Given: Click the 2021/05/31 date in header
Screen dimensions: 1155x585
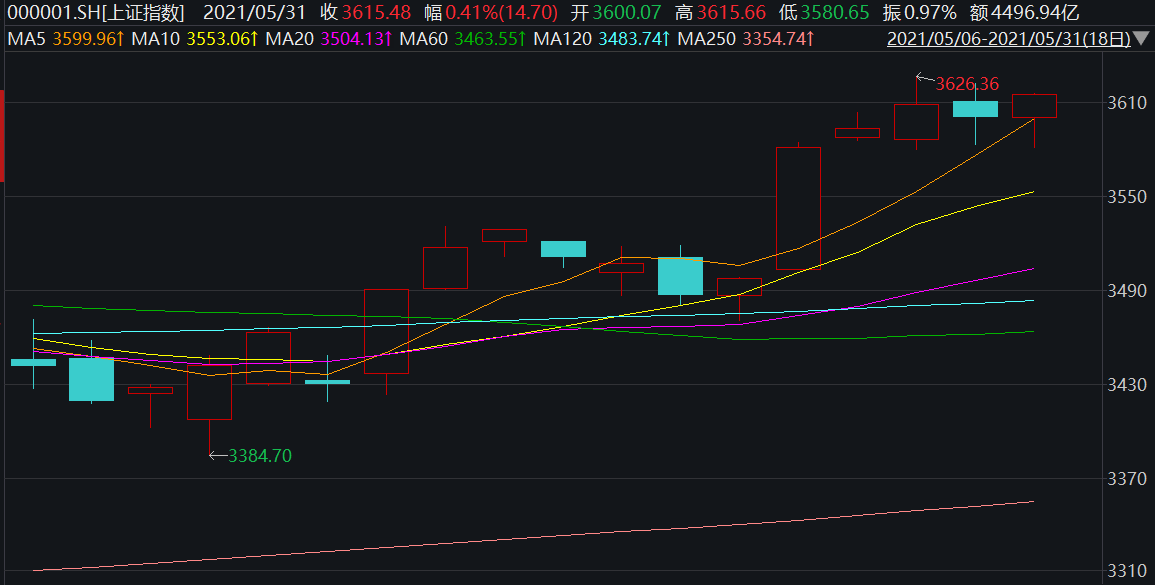Looking at the screenshot, I should pyautogui.click(x=254, y=13).
